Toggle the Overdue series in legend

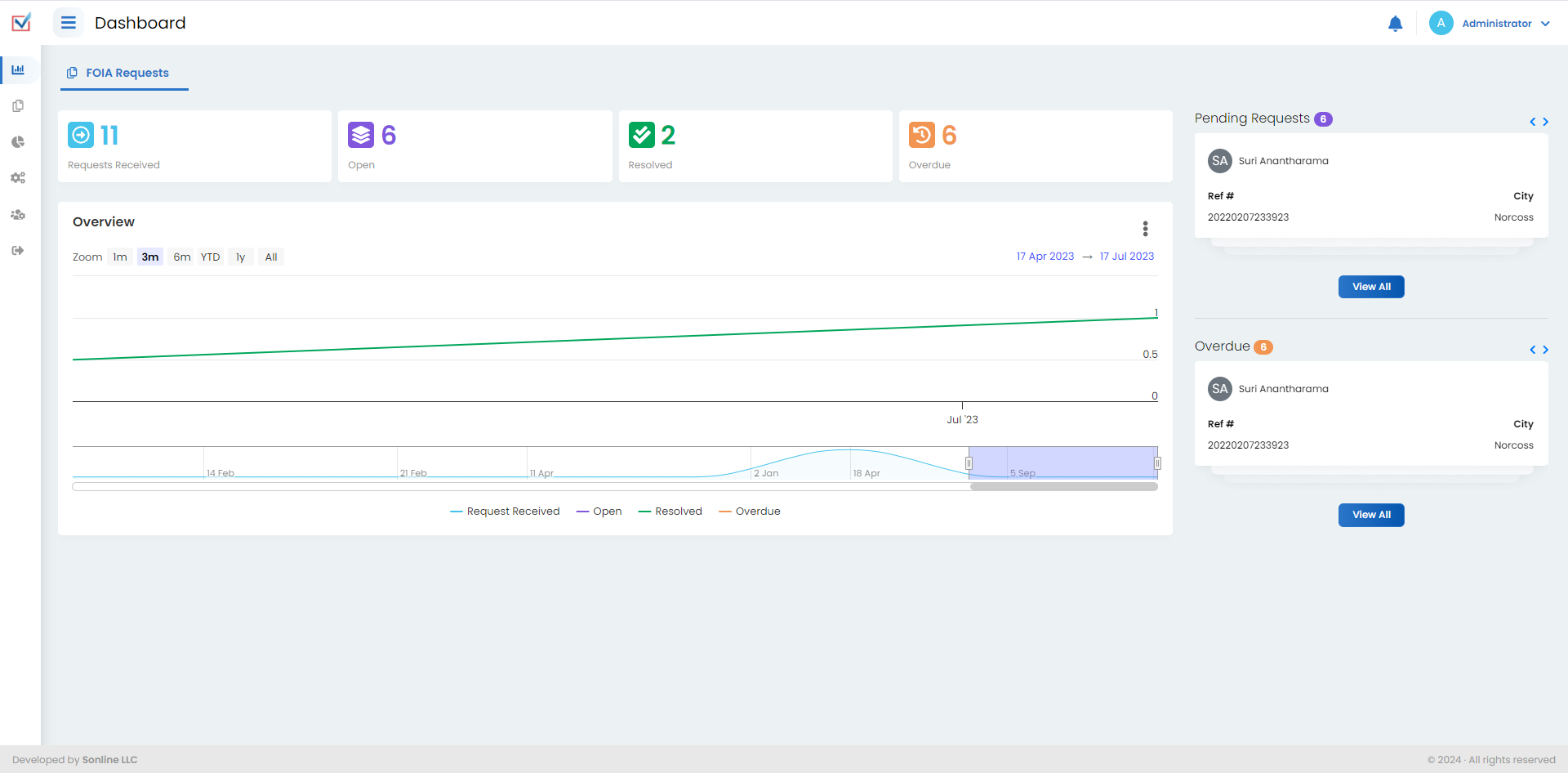coord(749,512)
